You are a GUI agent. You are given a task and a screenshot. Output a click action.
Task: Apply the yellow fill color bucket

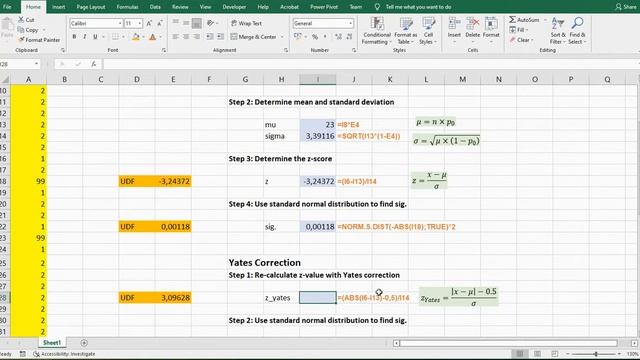(136, 37)
